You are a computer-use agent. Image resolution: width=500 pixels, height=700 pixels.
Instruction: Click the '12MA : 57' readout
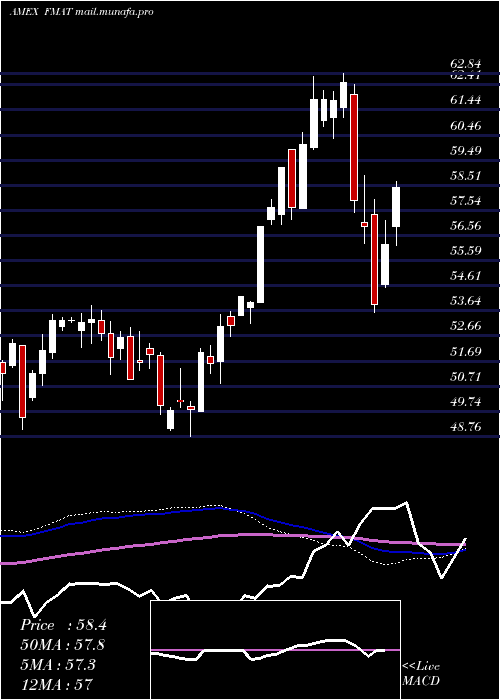pyautogui.click(x=56, y=684)
